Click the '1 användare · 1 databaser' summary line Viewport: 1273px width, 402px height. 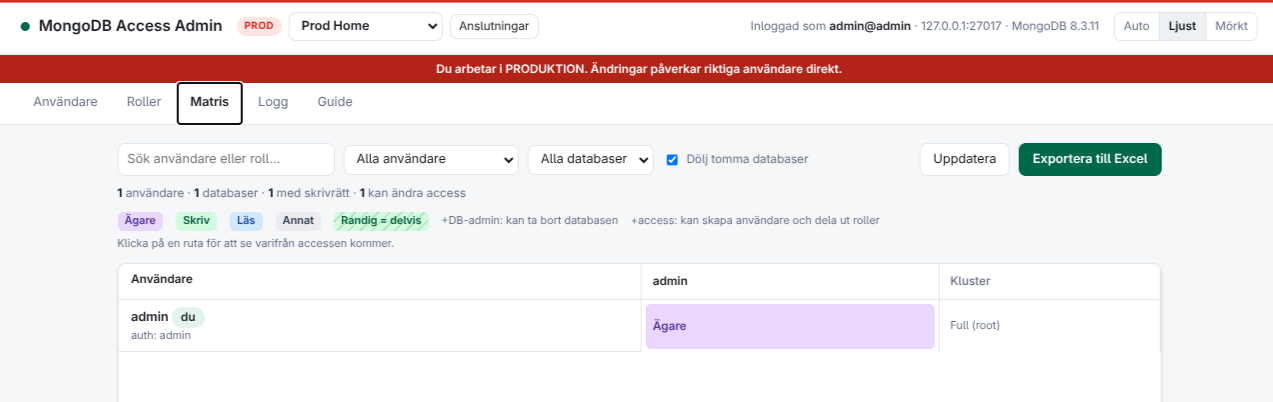[x=291, y=193]
